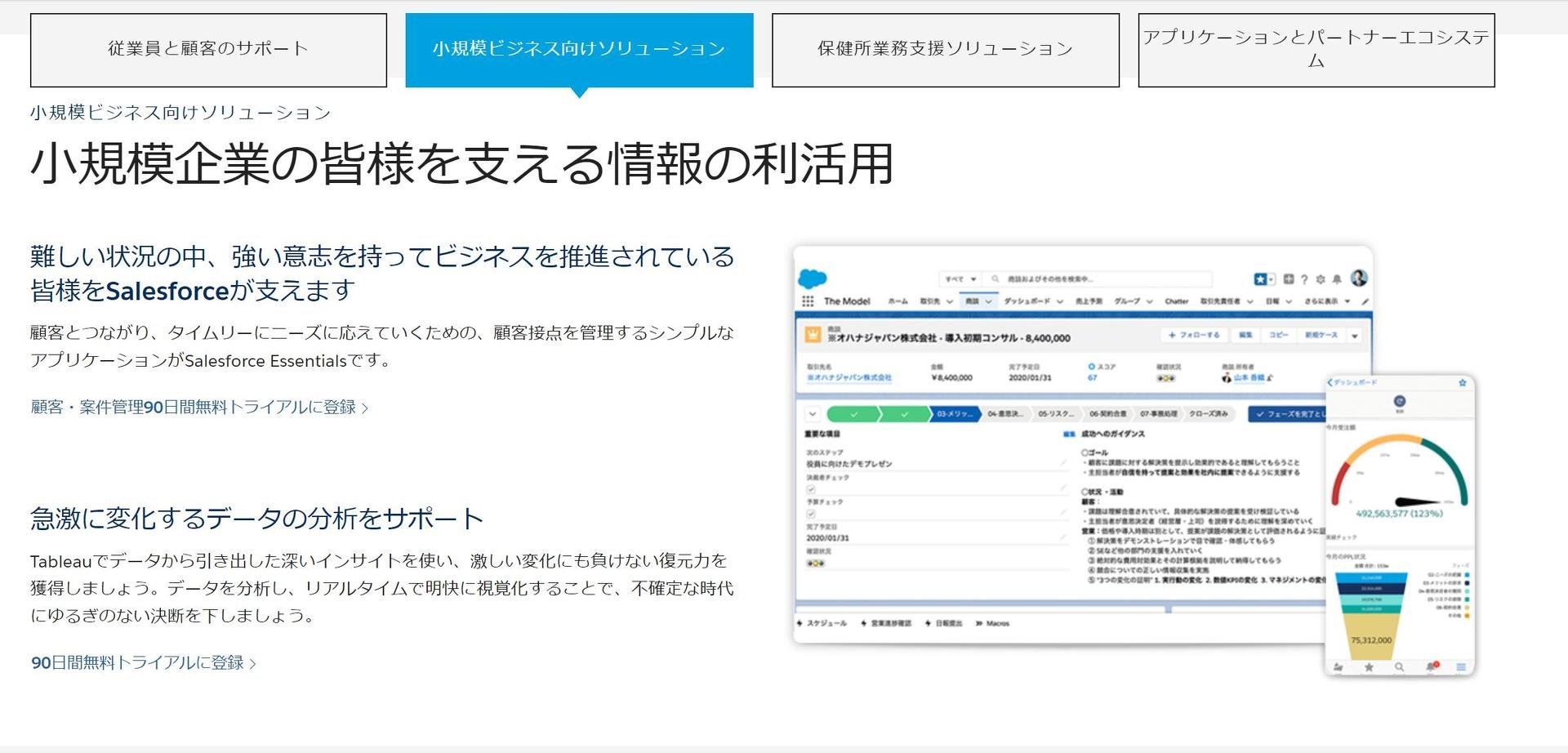
Task: Expand the 取引先責任者 tab chevron
Action: [1249, 301]
